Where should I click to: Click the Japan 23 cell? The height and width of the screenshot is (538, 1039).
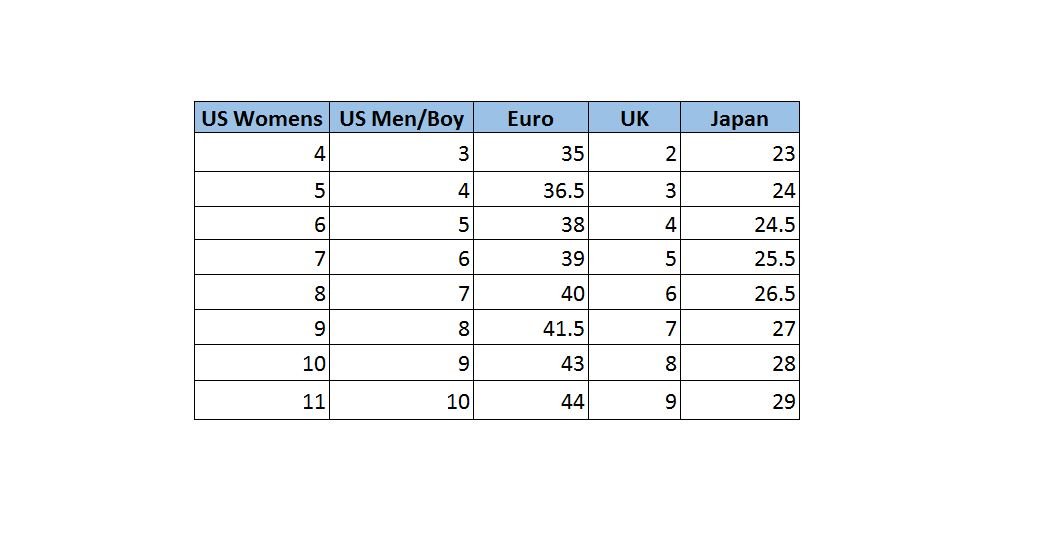[x=740, y=154]
